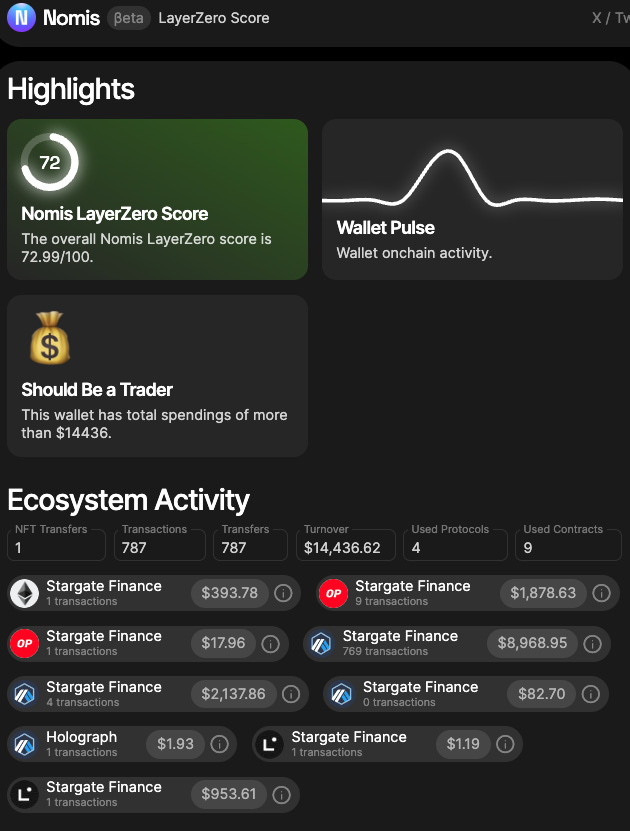Click the Transactions value 787
630x831 pixels.
(x=134, y=547)
